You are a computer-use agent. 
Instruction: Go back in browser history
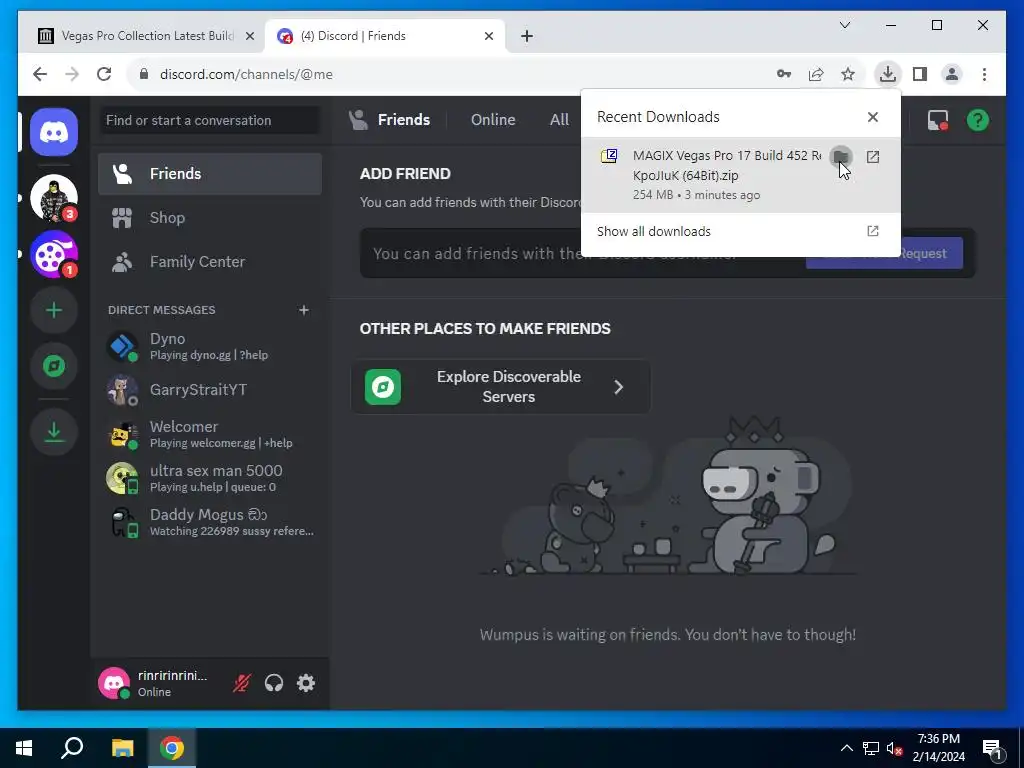(40, 74)
